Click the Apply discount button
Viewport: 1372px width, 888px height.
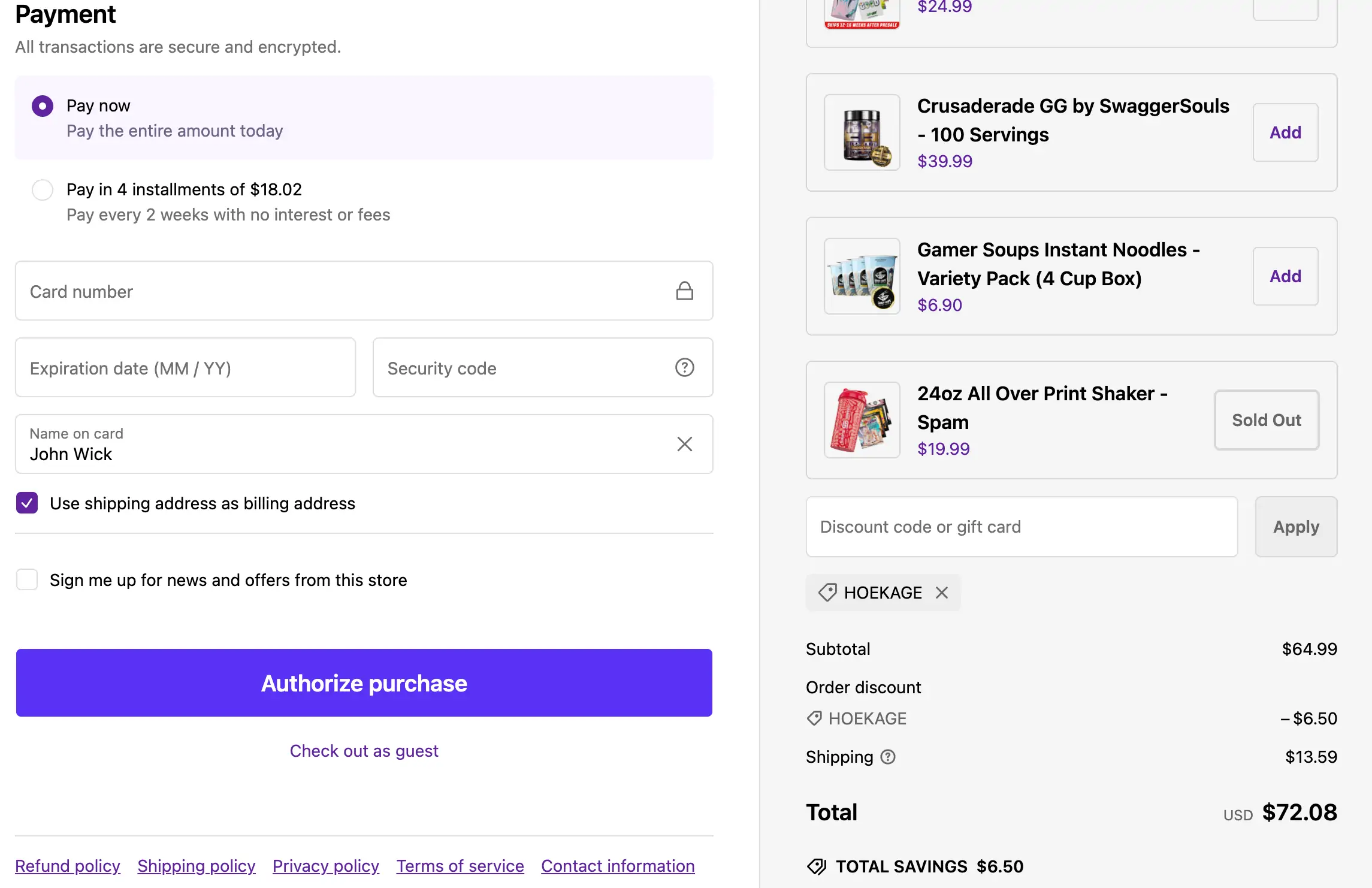(1296, 527)
